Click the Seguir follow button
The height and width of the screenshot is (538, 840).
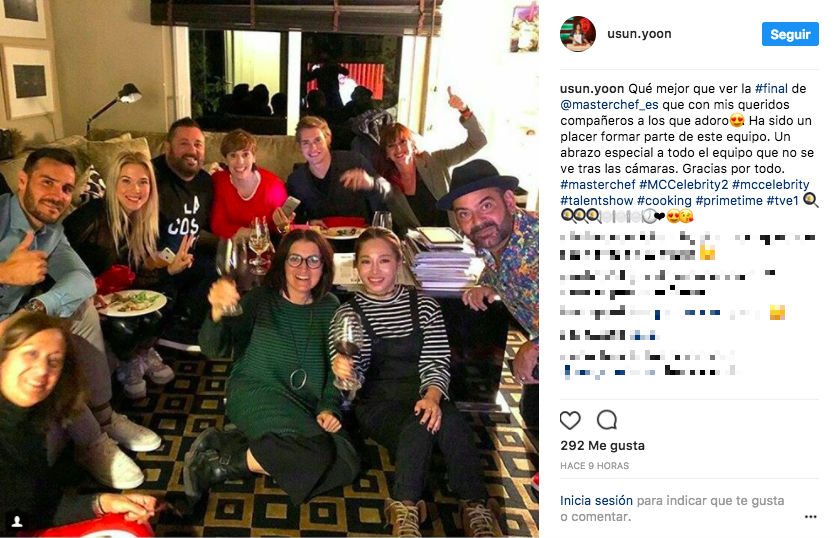790,34
